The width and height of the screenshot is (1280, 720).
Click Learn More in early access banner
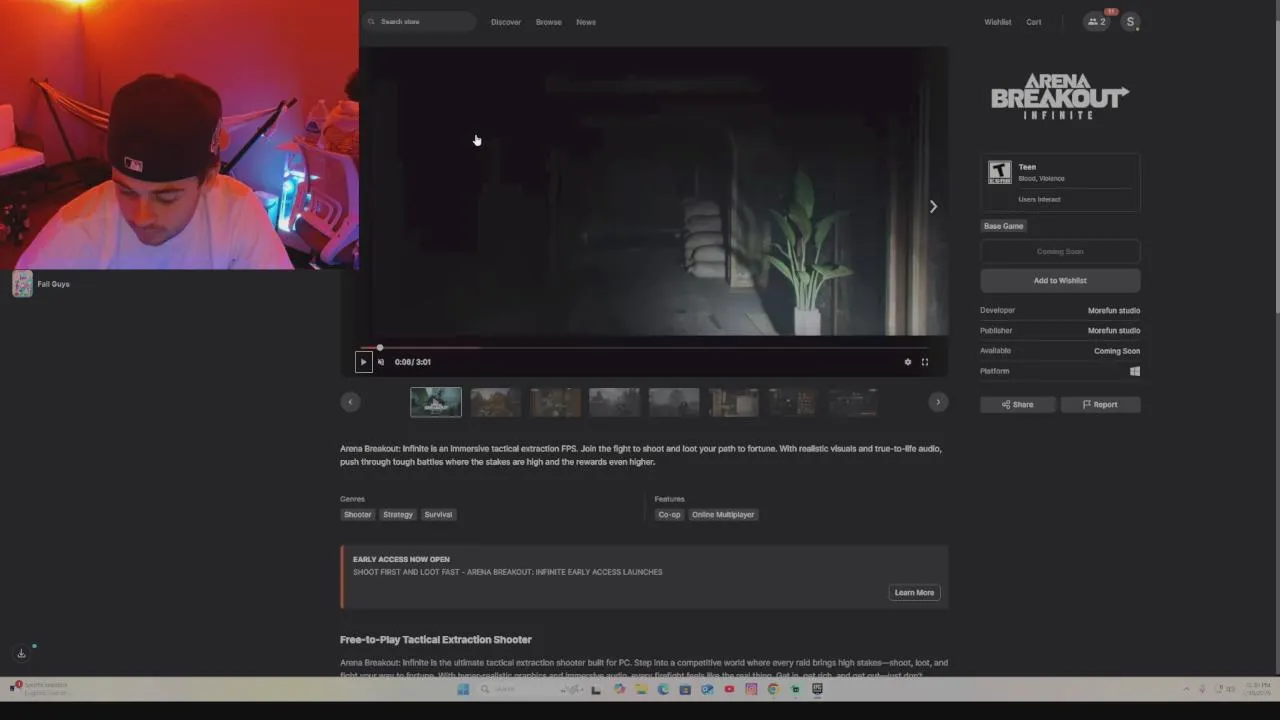[x=914, y=593]
